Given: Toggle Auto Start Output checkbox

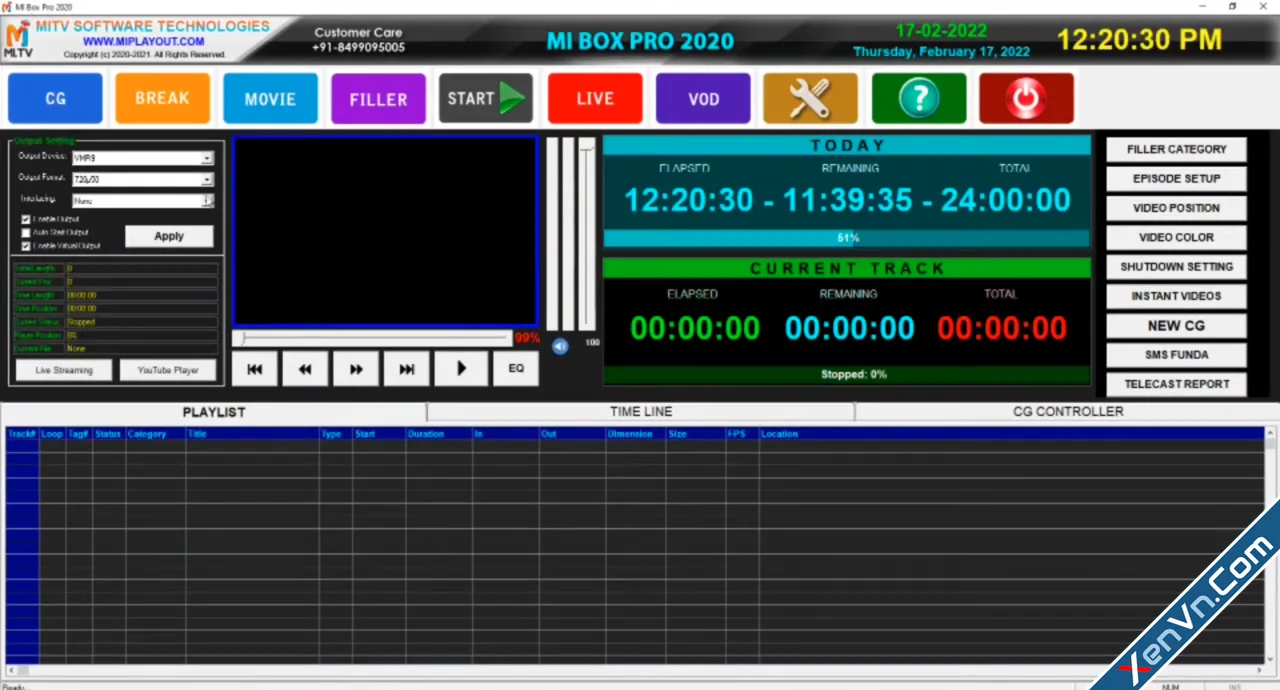Looking at the screenshot, I should coord(26,232).
